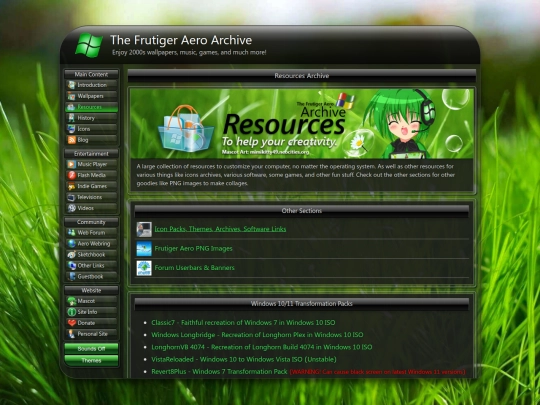Click The Frutiger Aero Archive title
The image size is (540, 405).
click(x=181, y=40)
